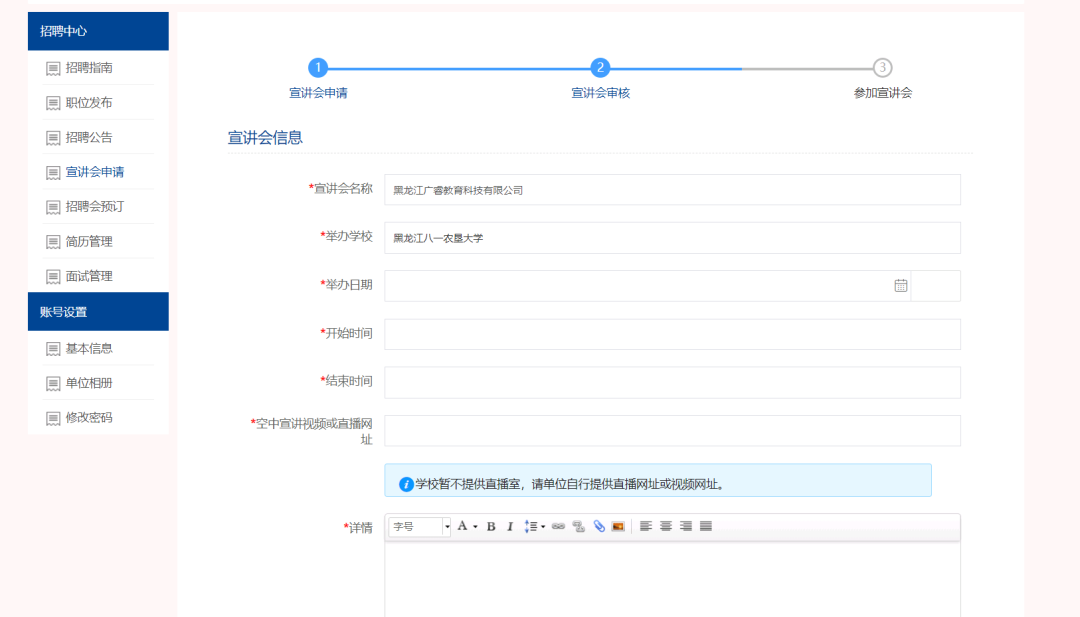
Task: Open 招聘指南 in the sidebar menu
Action: 89,68
